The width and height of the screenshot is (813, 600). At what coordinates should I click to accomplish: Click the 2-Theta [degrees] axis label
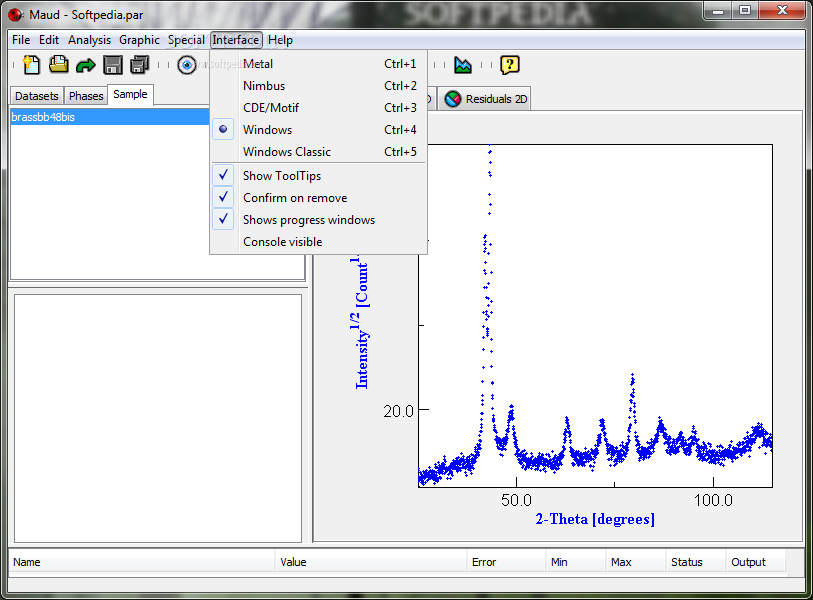coord(595,519)
